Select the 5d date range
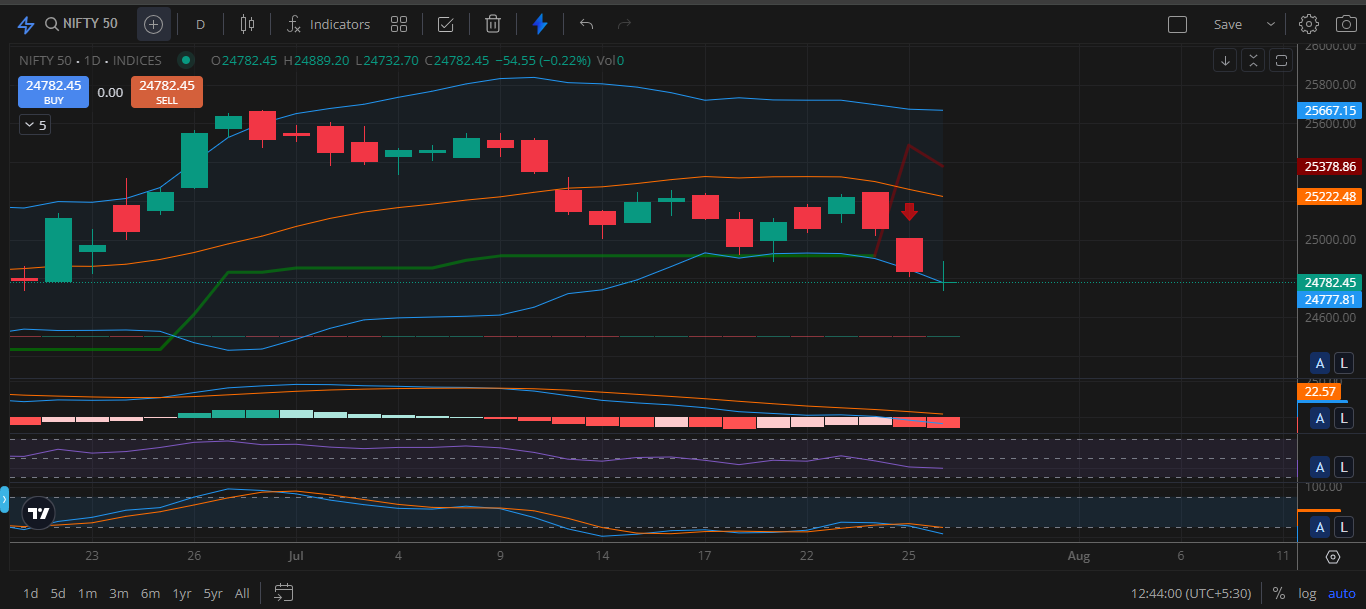The width and height of the screenshot is (1366, 609). pyautogui.click(x=58, y=593)
